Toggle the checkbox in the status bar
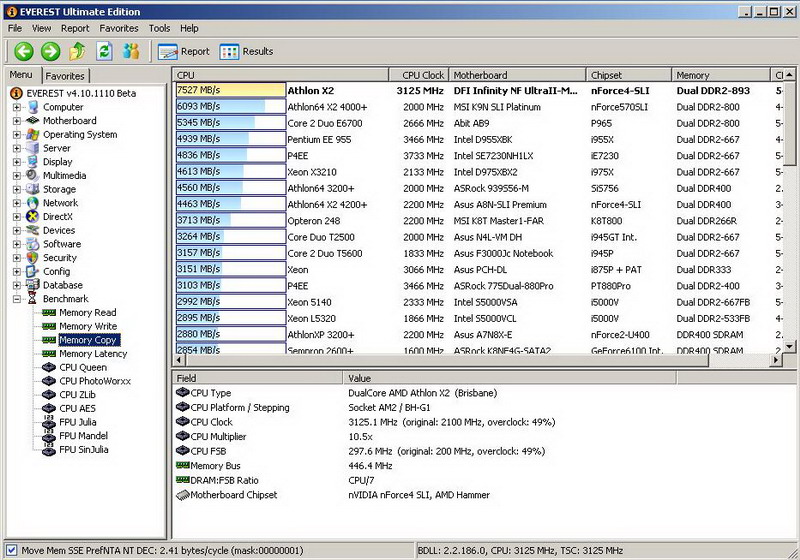This screenshot has height=560, width=800. click(11, 550)
